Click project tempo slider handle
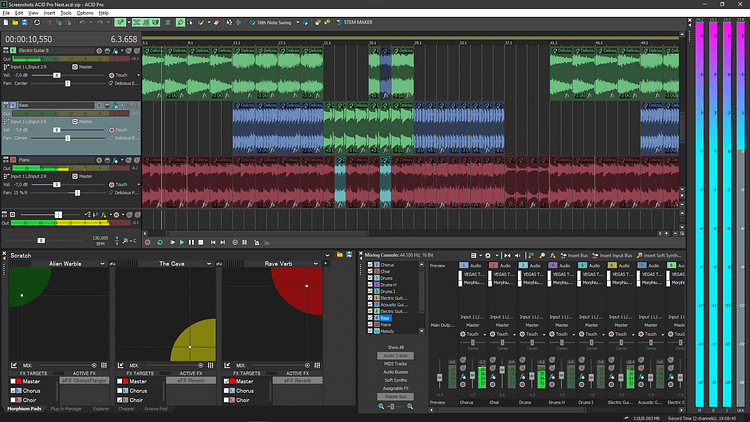 pyautogui.click(x=41, y=240)
